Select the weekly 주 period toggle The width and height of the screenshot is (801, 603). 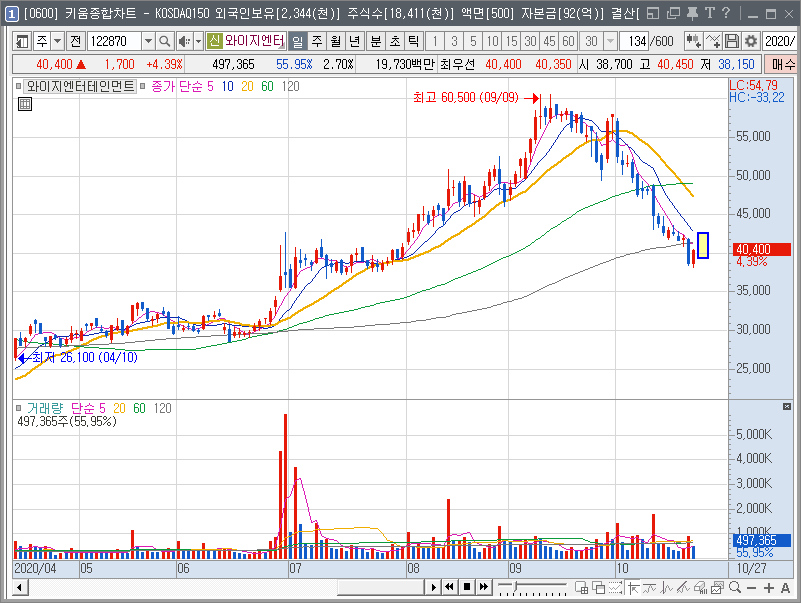pyautogui.click(x=317, y=41)
